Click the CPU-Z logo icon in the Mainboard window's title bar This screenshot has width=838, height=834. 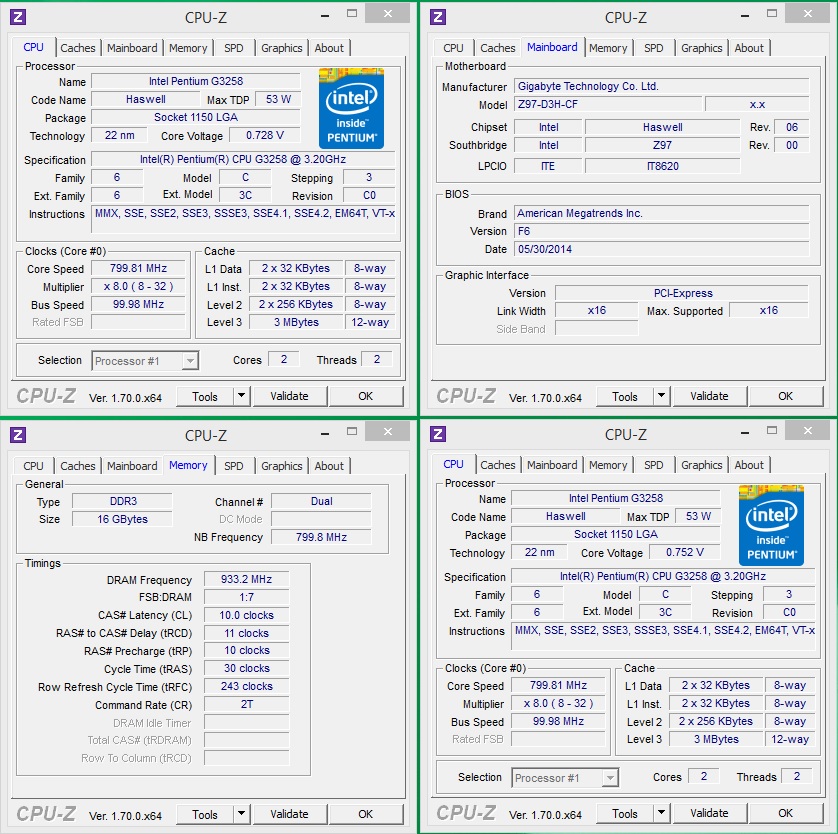click(x=438, y=17)
